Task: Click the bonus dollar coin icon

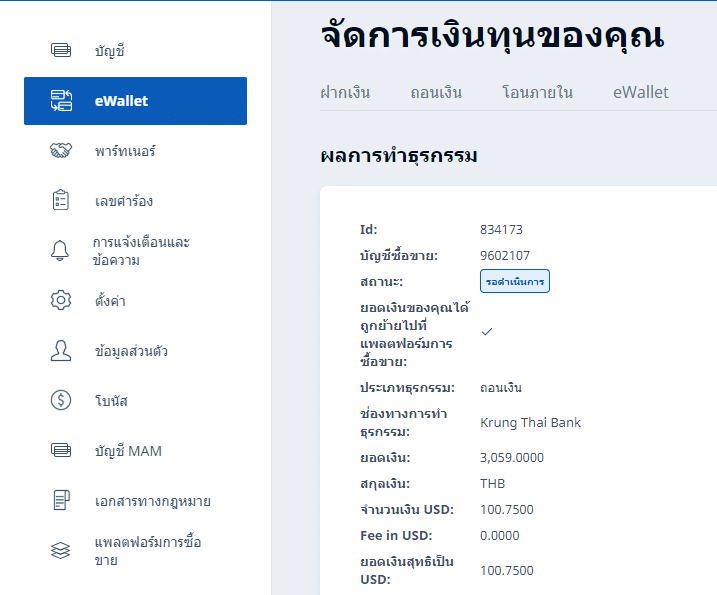Action: pos(61,400)
